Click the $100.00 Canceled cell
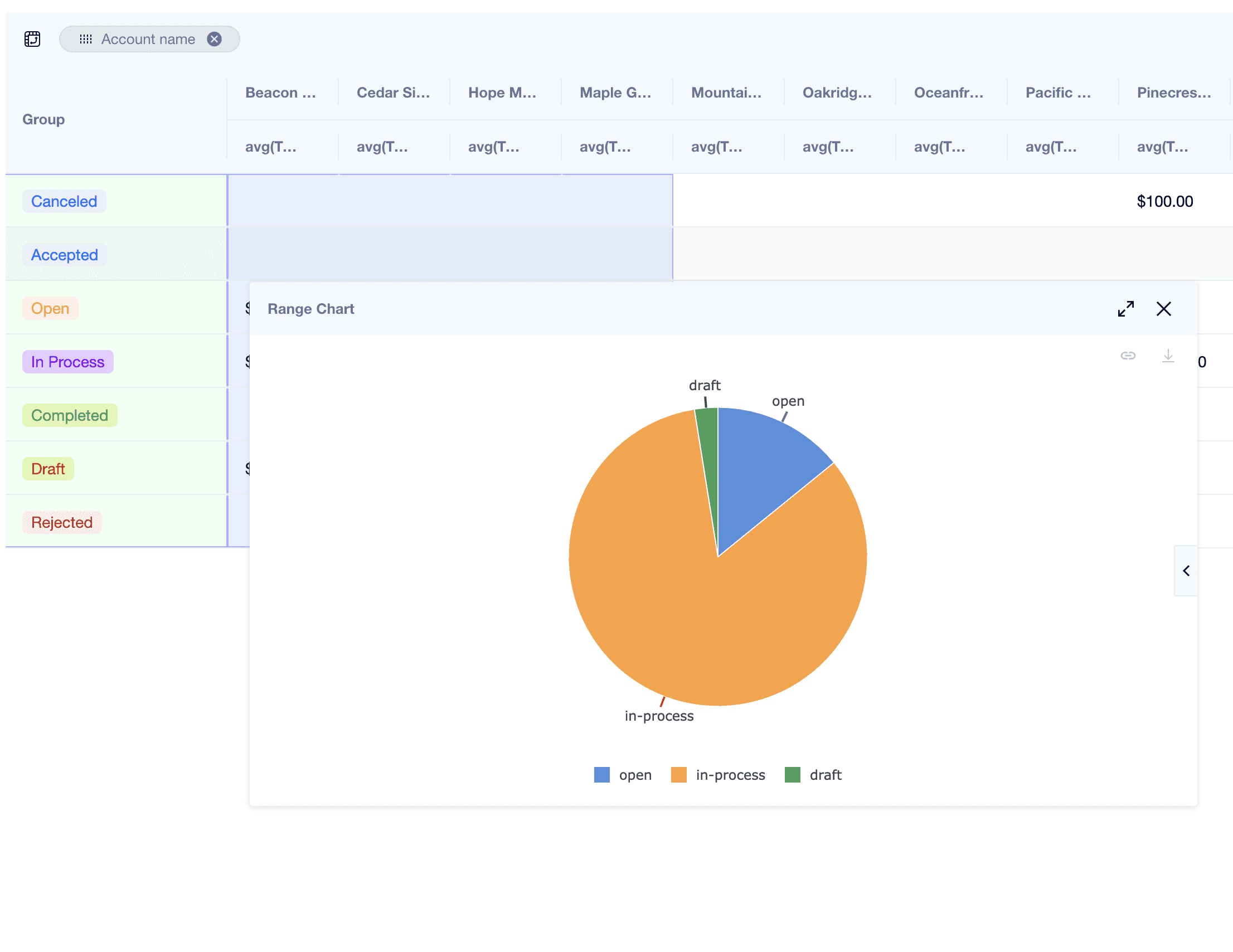 click(1164, 202)
